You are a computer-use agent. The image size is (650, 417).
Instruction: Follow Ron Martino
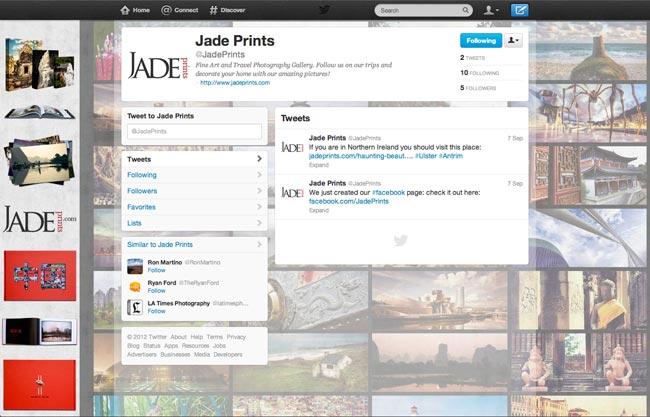point(157,270)
